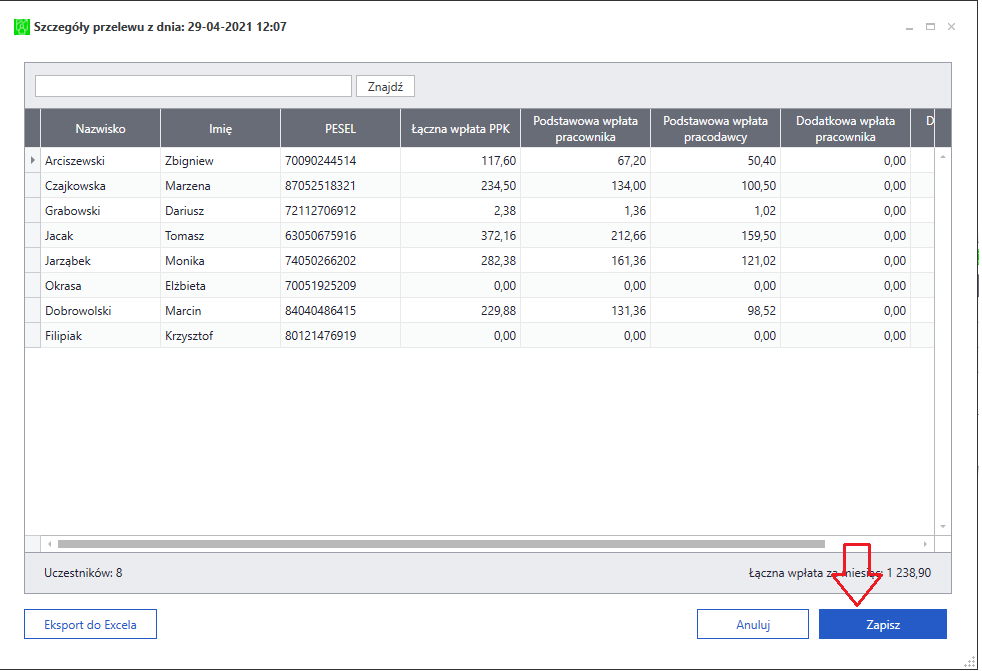Click the vertical scrollbar down arrow
The image size is (982, 671).
(943, 526)
